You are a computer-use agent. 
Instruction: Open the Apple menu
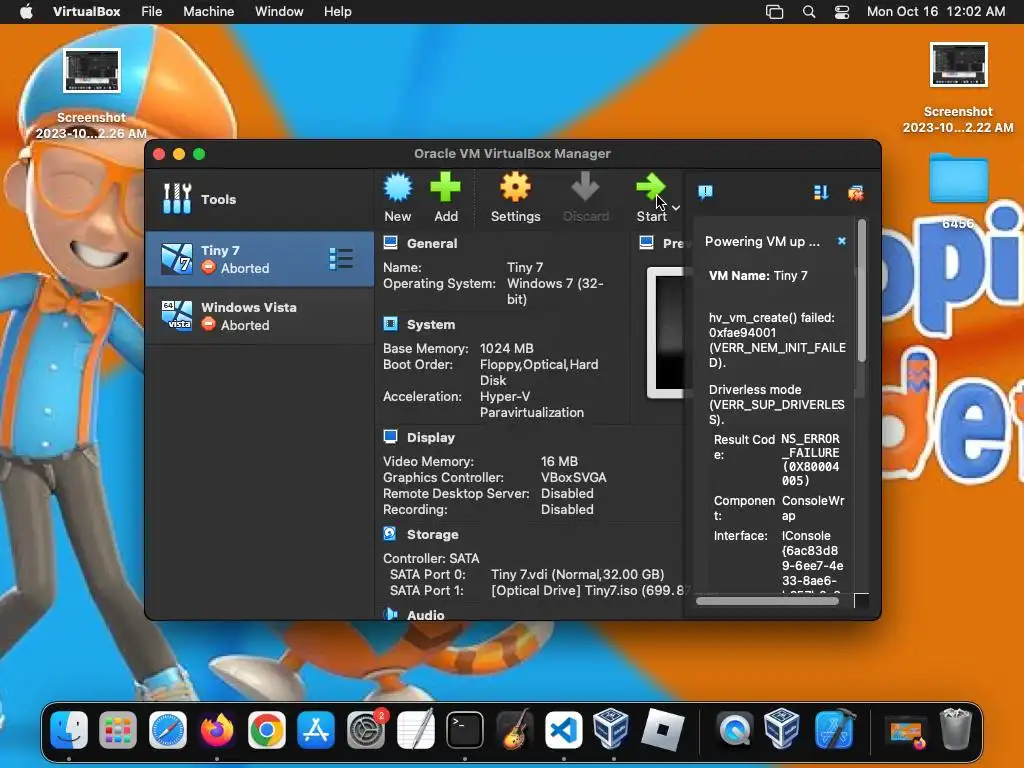coord(26,12)
